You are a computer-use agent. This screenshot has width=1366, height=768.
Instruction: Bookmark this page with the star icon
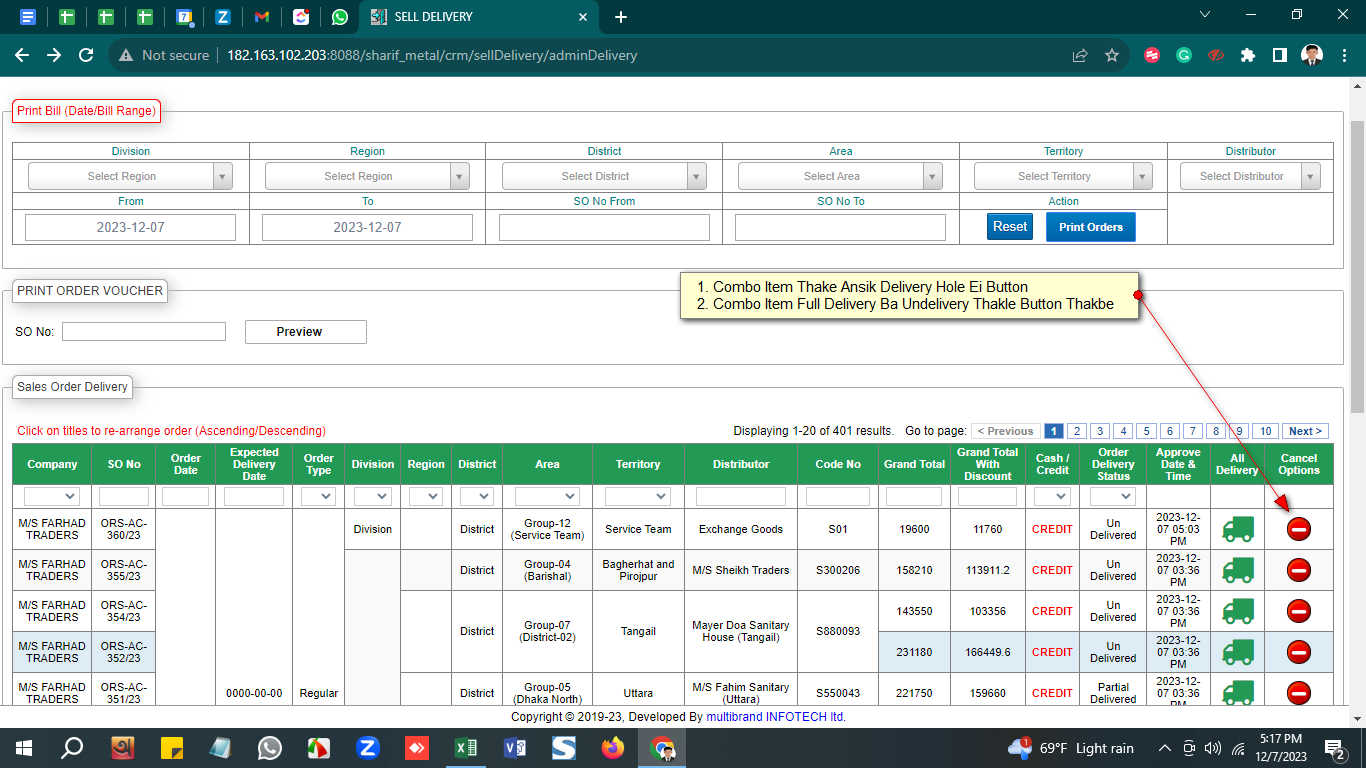(1111, 55)
